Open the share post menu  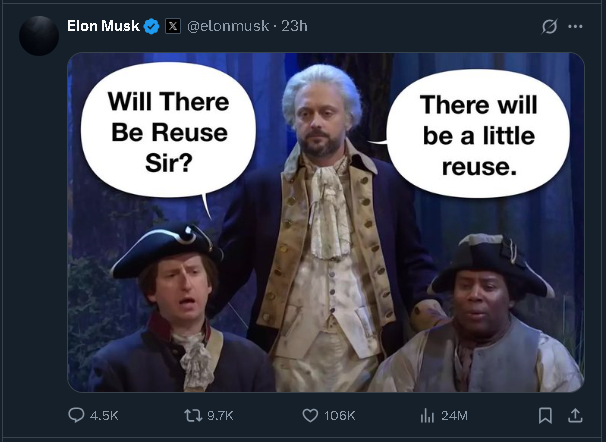[x=575, y=415]
